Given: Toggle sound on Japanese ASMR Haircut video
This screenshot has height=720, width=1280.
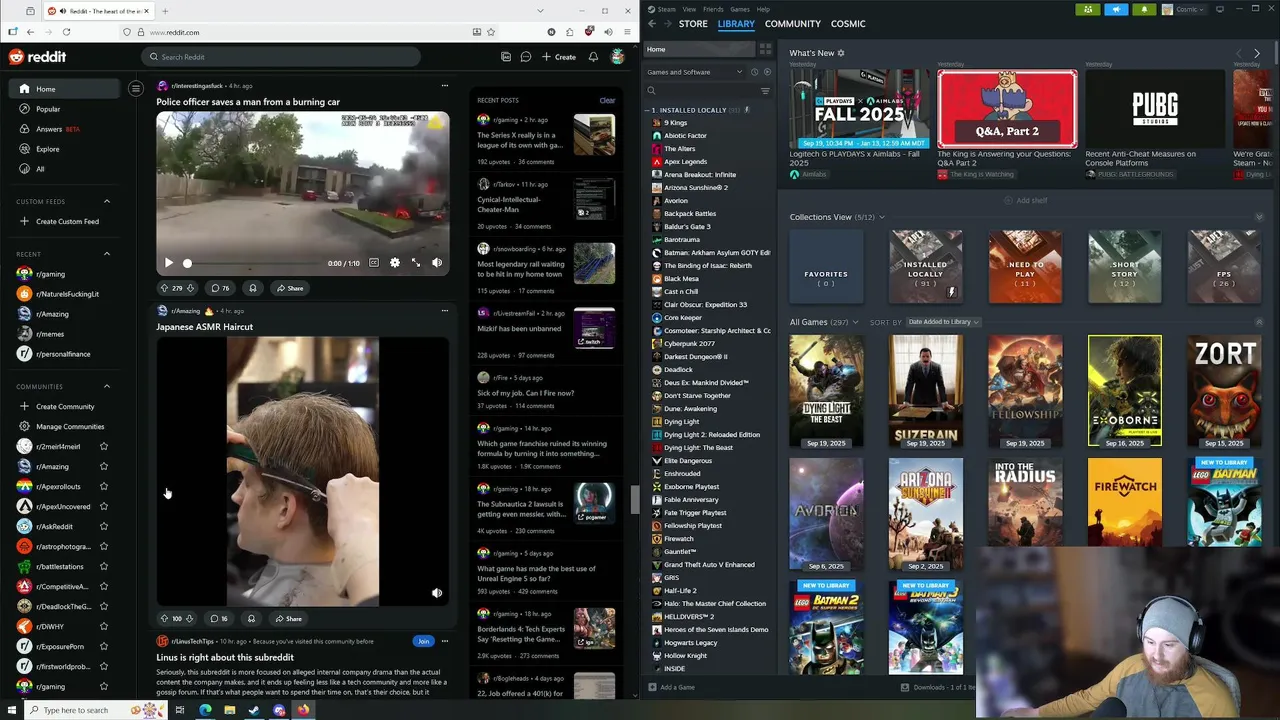Looking at the screenshot, I should (437, 593).
